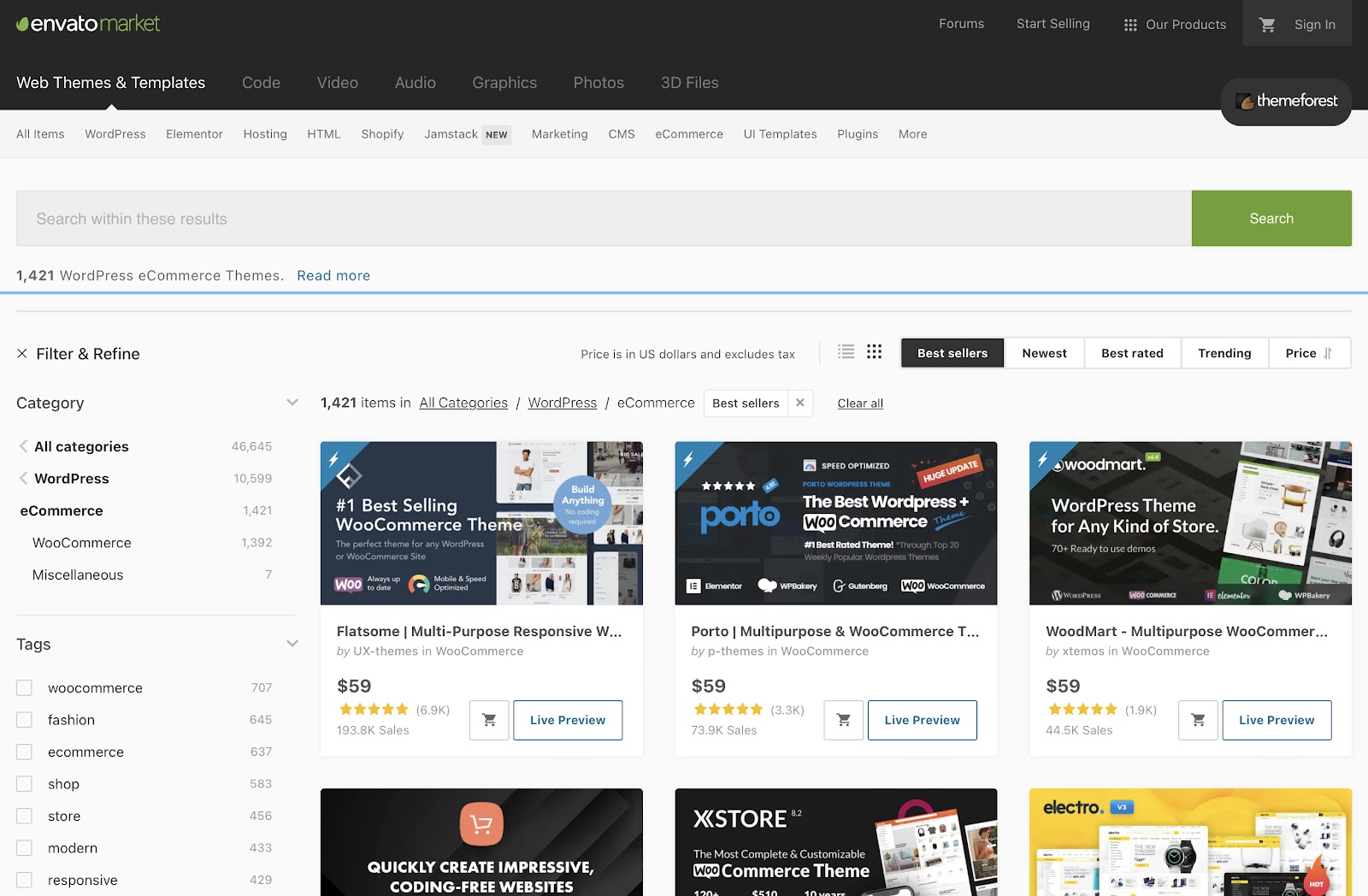Viewport: 1368px width, 896px height.
Task: Click the Read more link
Action: [x=333, y=275]
